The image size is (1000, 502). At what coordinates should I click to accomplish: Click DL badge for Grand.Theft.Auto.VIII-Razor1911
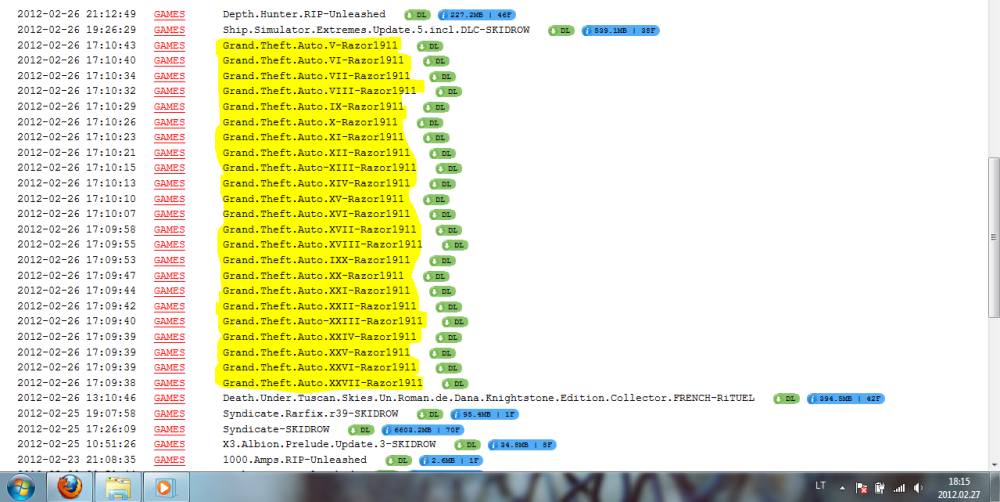pyautogui.click(x=449, y=92)
